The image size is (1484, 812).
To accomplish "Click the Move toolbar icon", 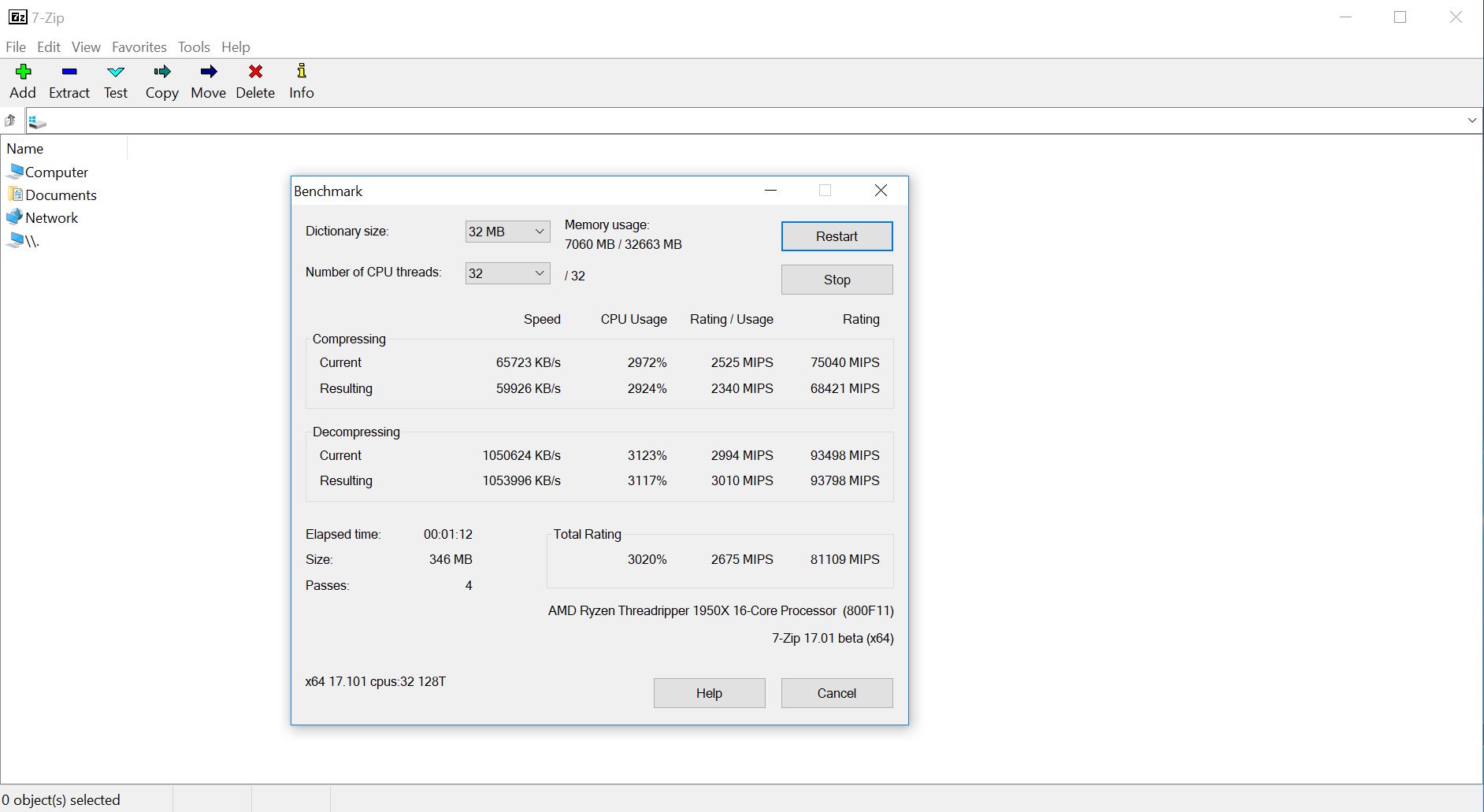I will (208, 72).
